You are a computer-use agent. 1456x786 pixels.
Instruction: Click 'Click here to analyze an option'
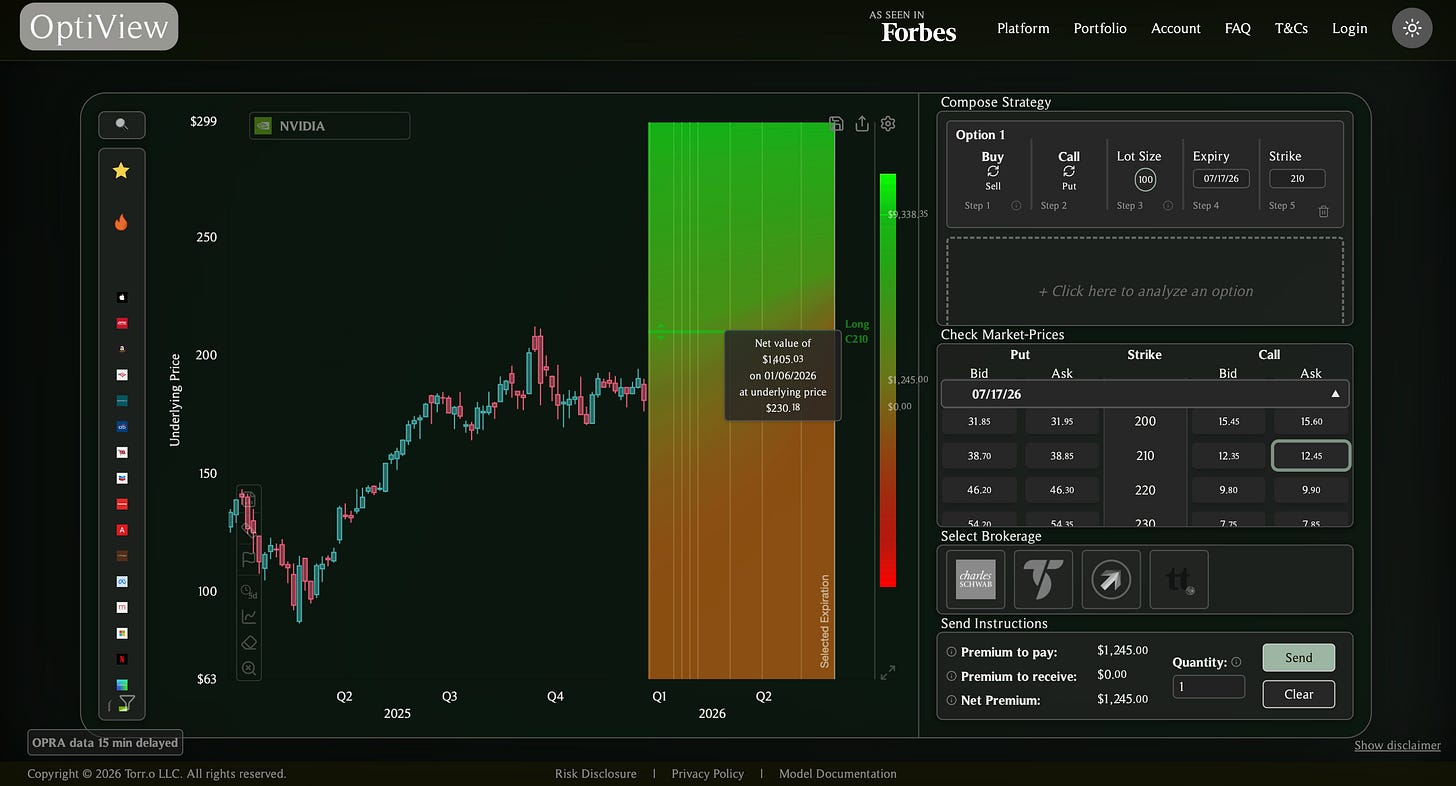coord(1145,291)
